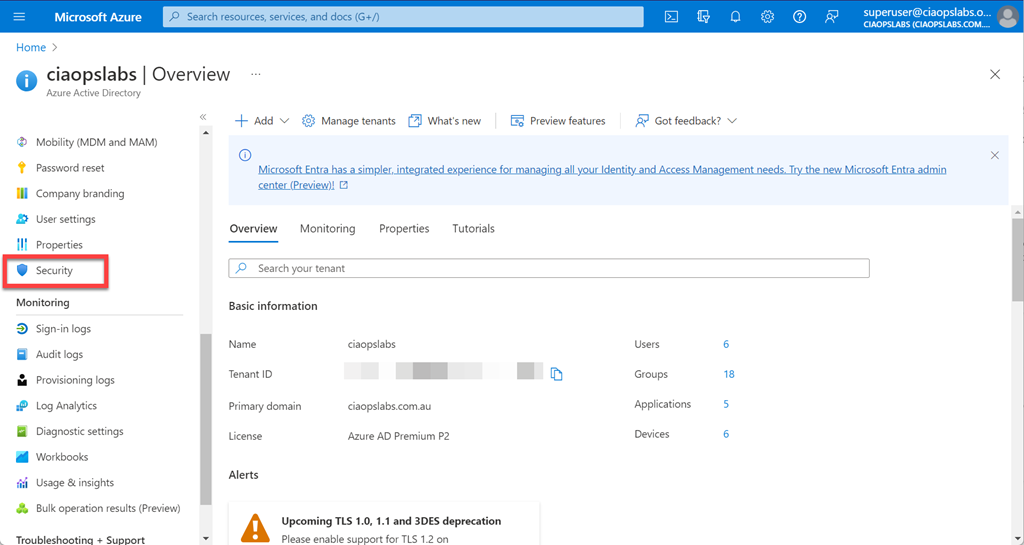This screenshot has height=545, width=1024.
Task: Click the notifications bell icon
Action: point(735,17)
